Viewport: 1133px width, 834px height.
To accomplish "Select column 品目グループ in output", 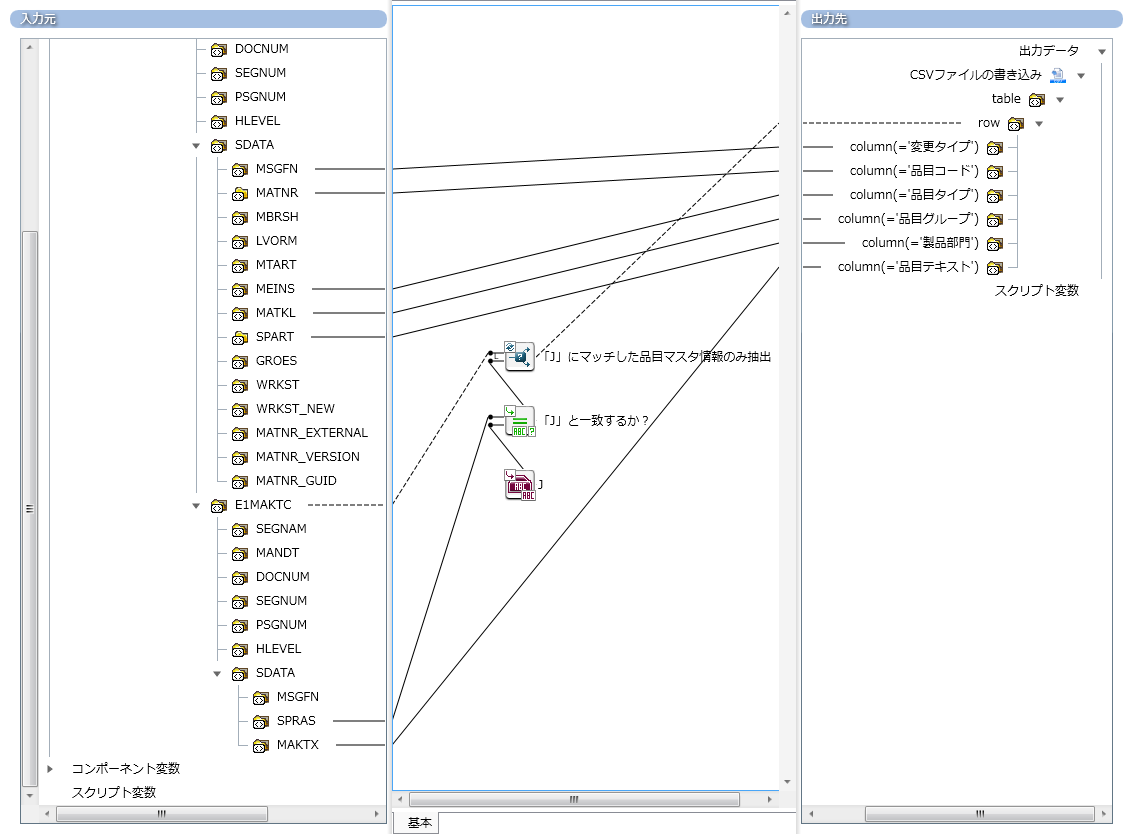I will pos(907,219).
